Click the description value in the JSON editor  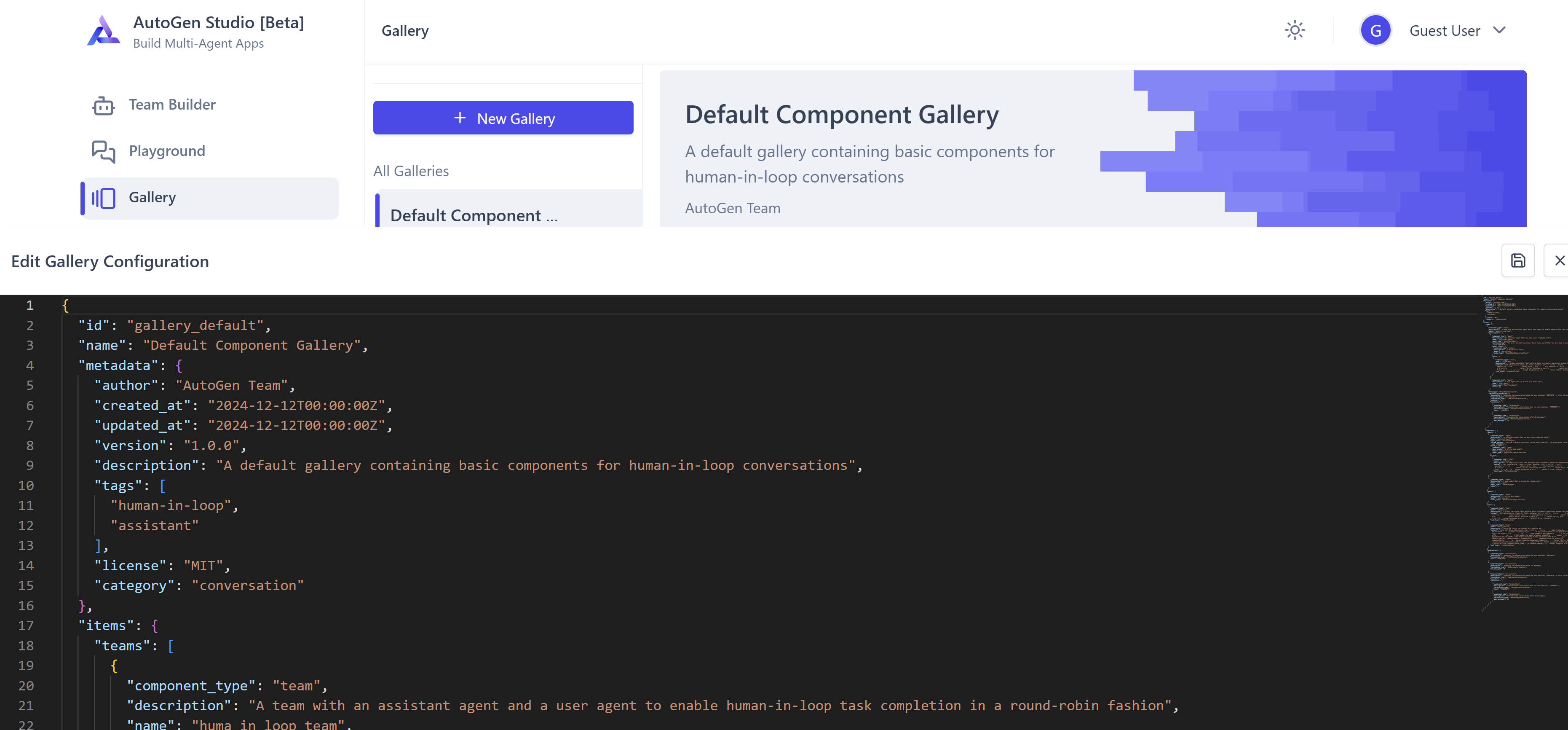[x=535, y=465]
